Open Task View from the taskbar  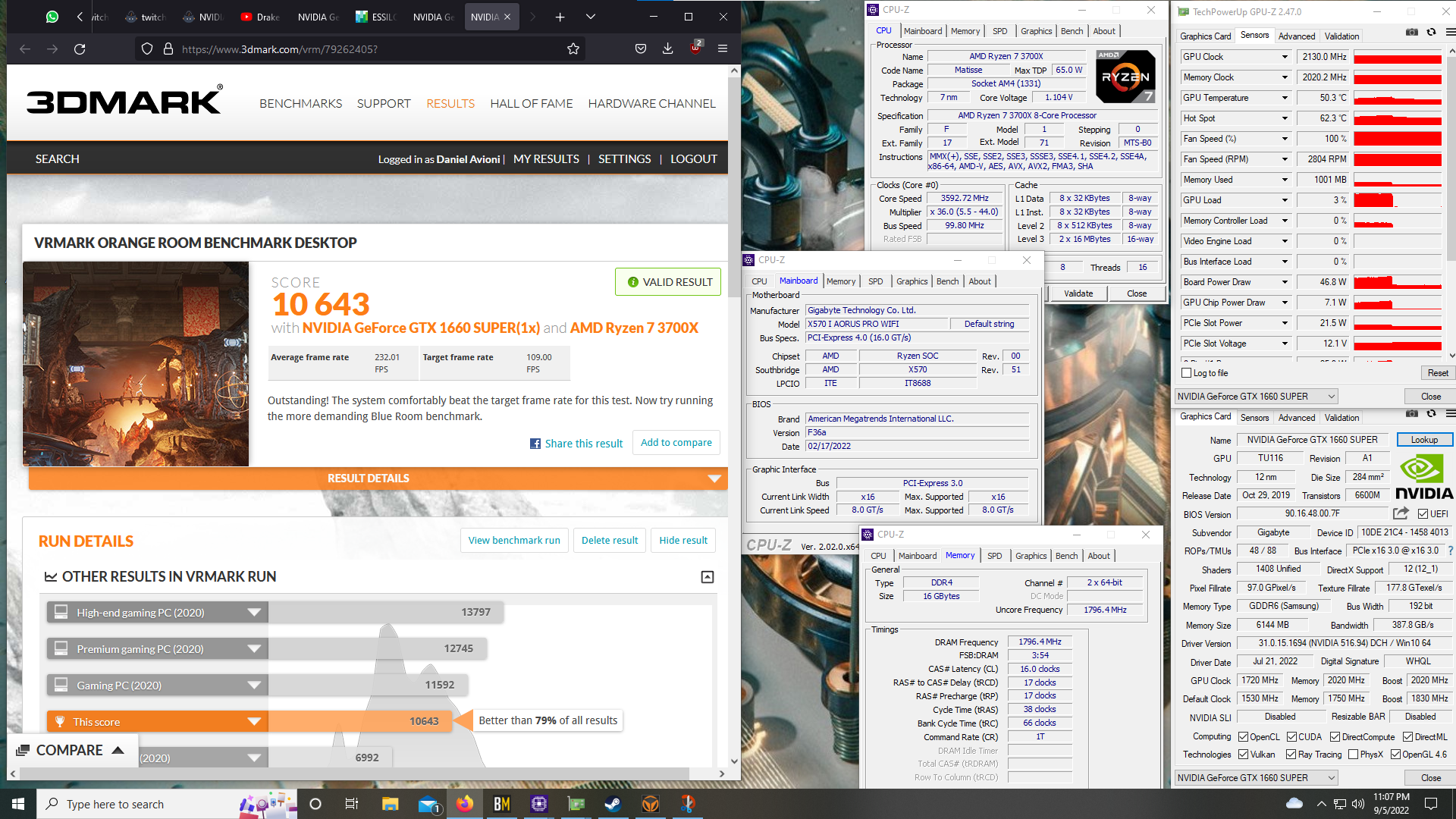coord(351,804)
